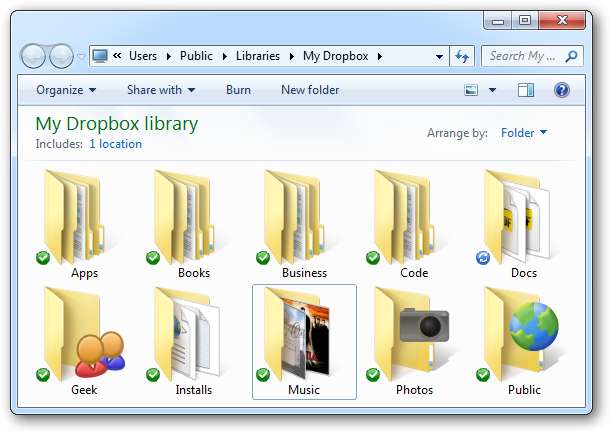
Task: Click the Help question mark icon
Action: pos(561,90)
